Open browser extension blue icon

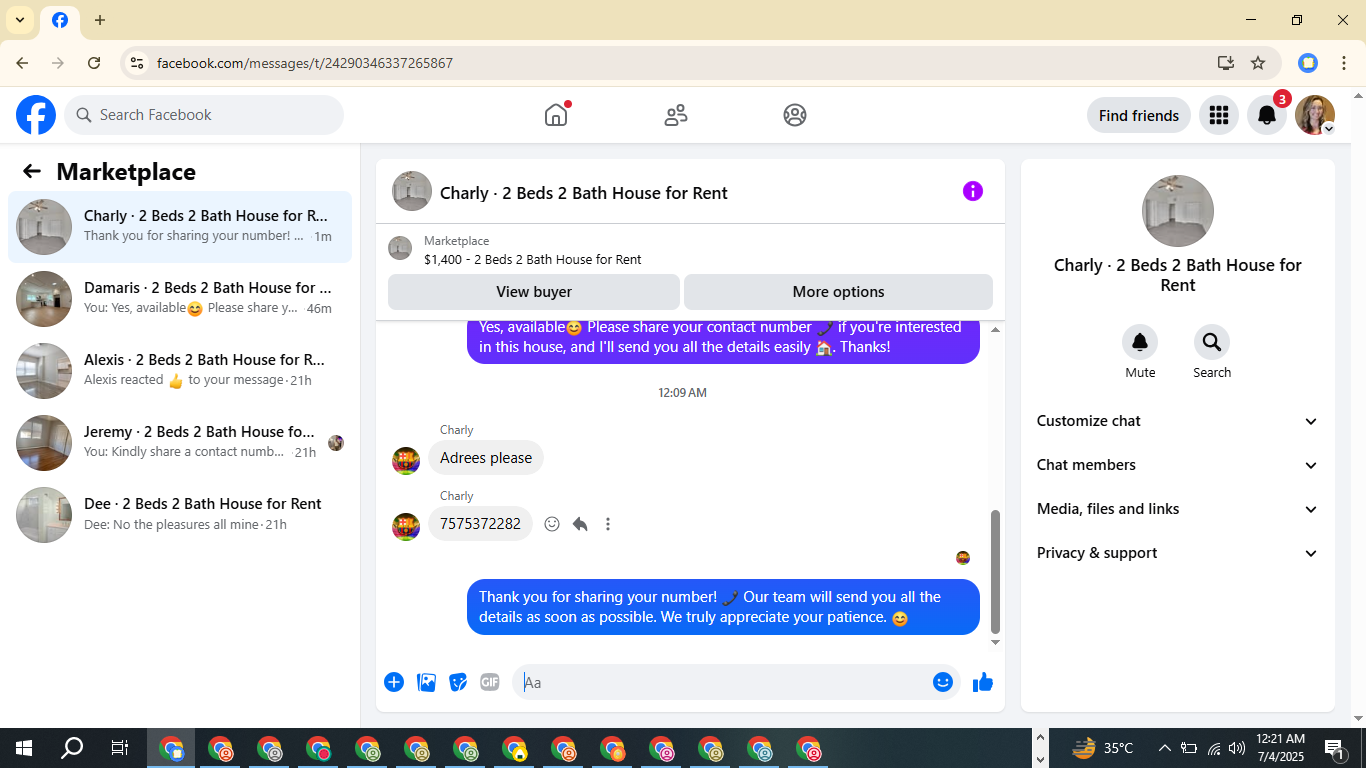pyautogui.click(x=1308, y=63)
